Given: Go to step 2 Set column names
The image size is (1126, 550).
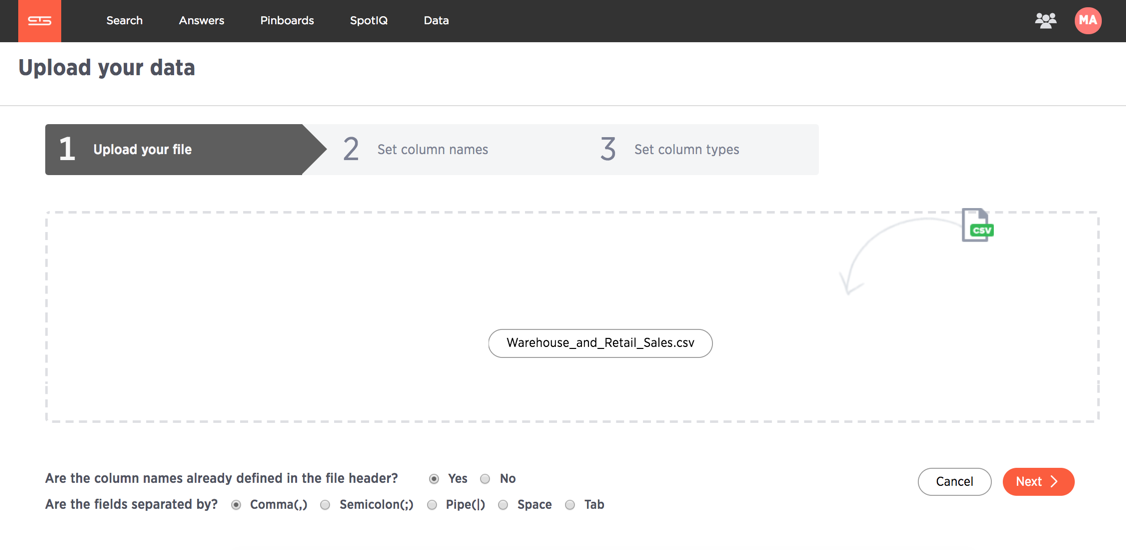Looking at the screenshot, I should pyautogui.click(x=416, y=149).
